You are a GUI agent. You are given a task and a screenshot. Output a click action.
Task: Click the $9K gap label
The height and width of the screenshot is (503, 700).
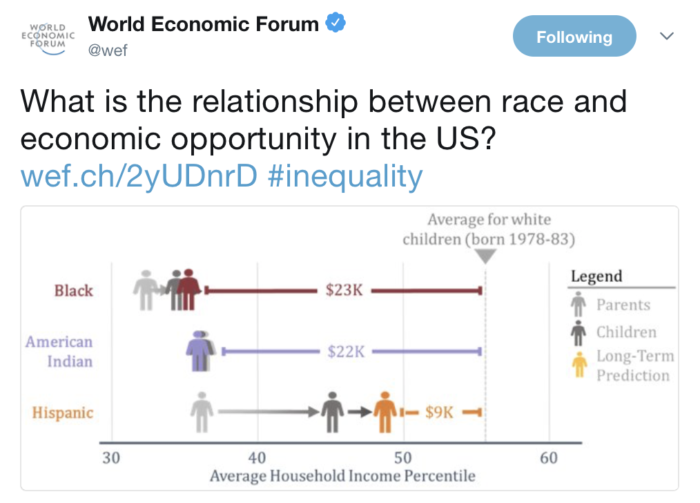440,411
